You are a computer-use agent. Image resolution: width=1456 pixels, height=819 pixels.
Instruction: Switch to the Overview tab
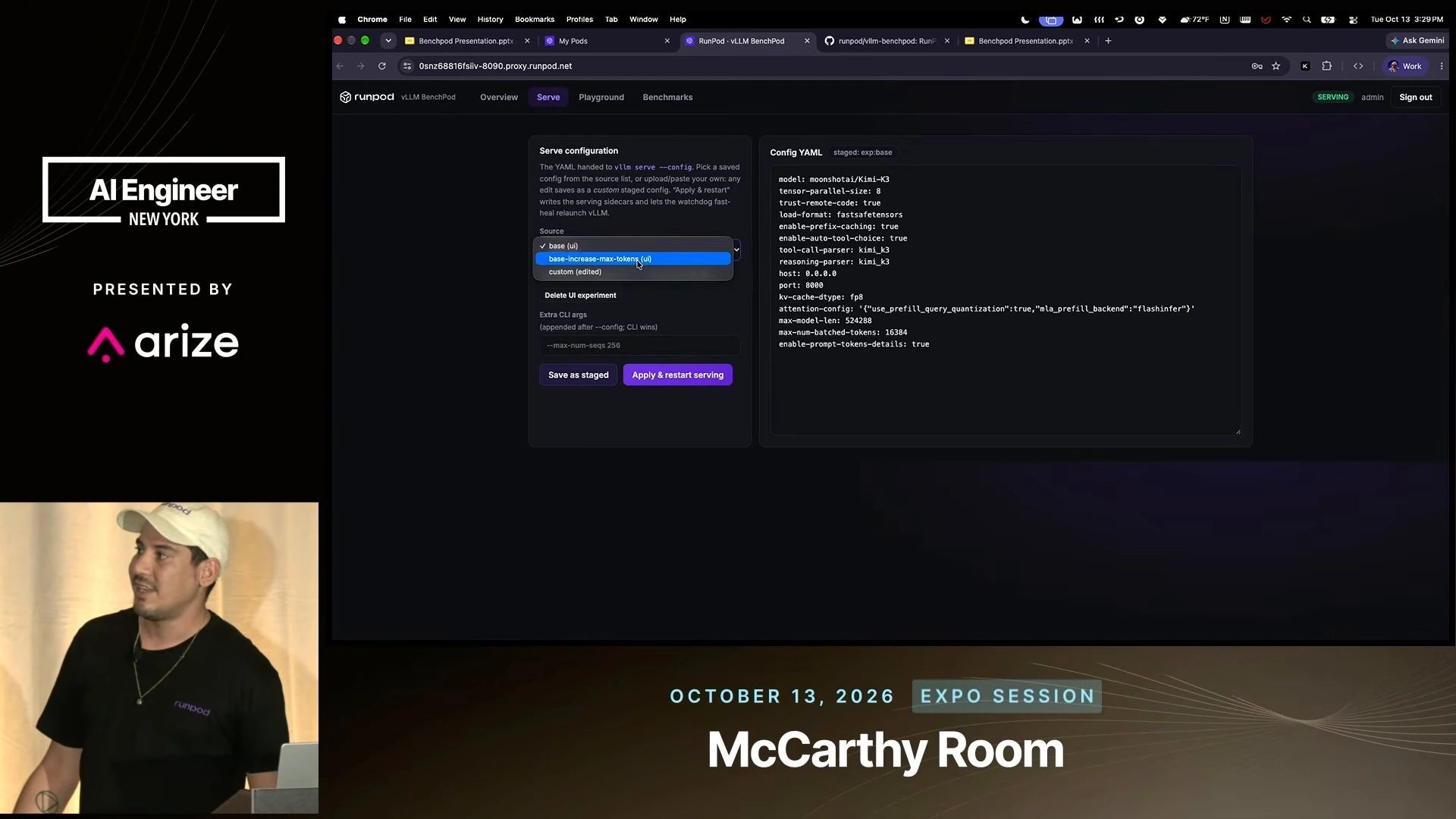pos(499,97)
